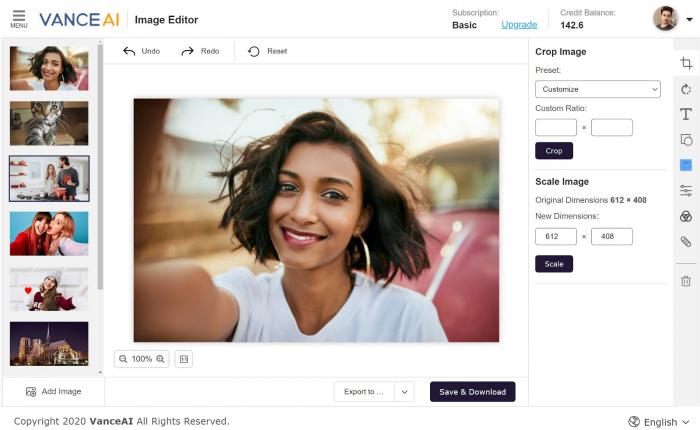Image resolution: width=700 pixels, height=430 pixels.
Task: Click the trash delete icon
Action: pyautogui.click(x=686, y=281)
